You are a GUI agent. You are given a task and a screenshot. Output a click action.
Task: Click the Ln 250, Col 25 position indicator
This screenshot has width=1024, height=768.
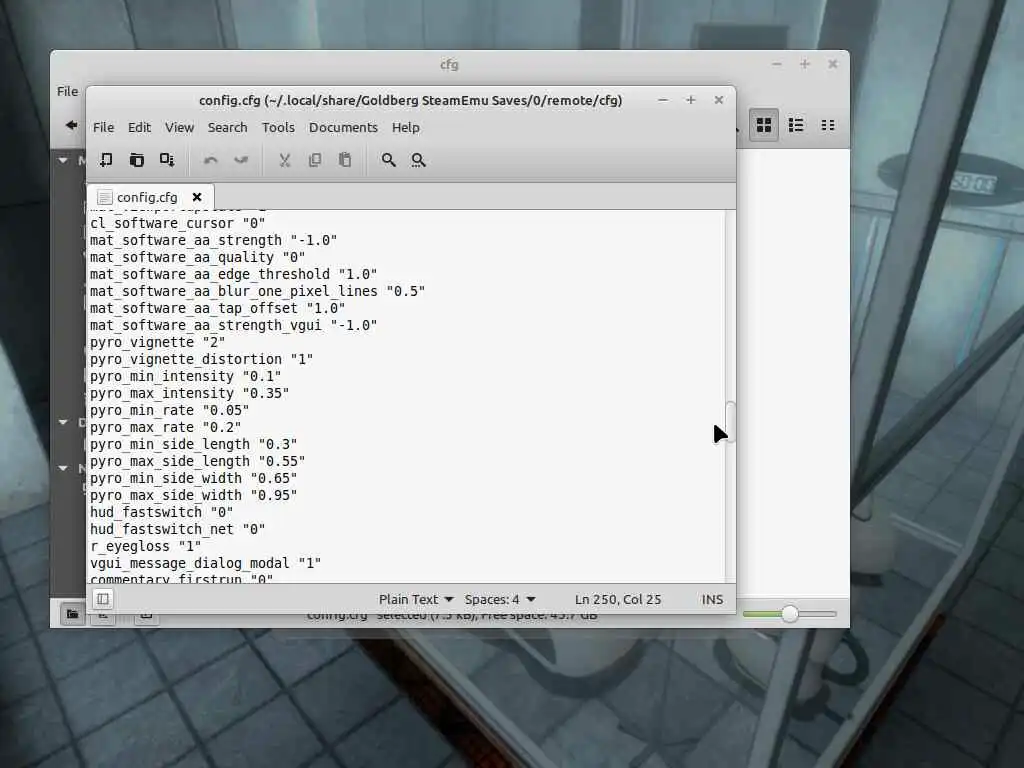coord(618,599)
